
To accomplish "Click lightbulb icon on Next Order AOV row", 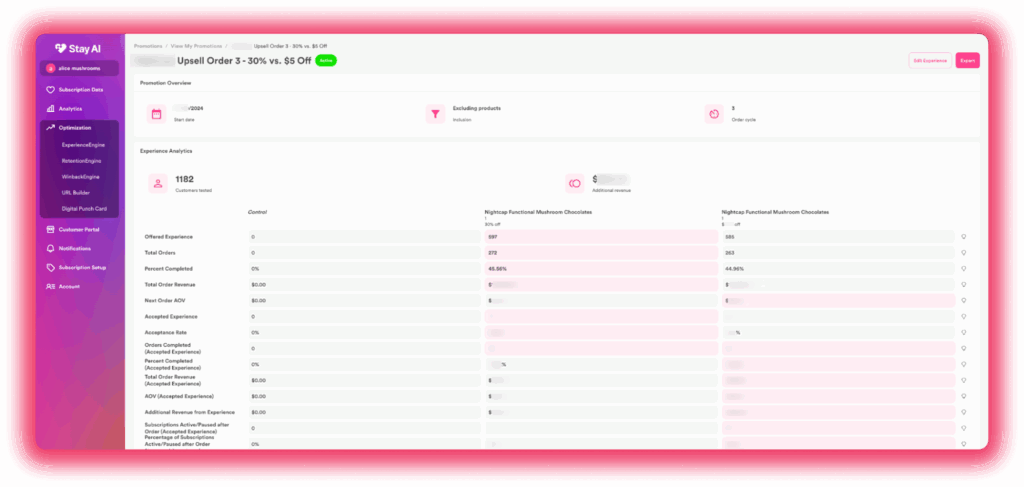I will click(963, 301).
